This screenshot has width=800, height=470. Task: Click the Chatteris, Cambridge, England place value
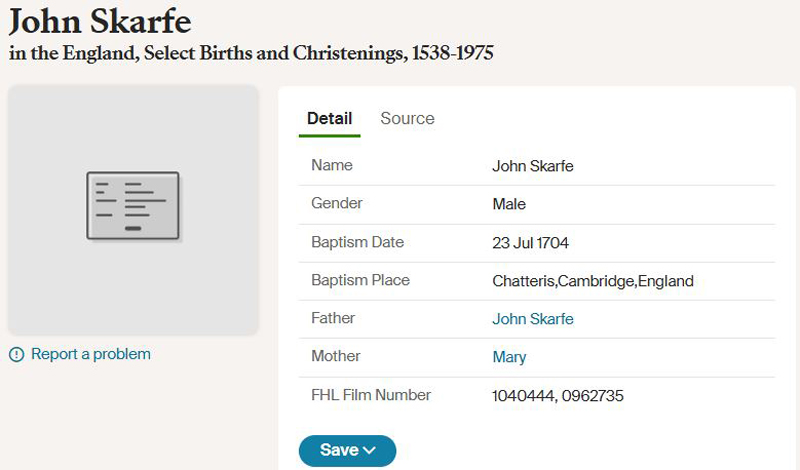[593, 281]
